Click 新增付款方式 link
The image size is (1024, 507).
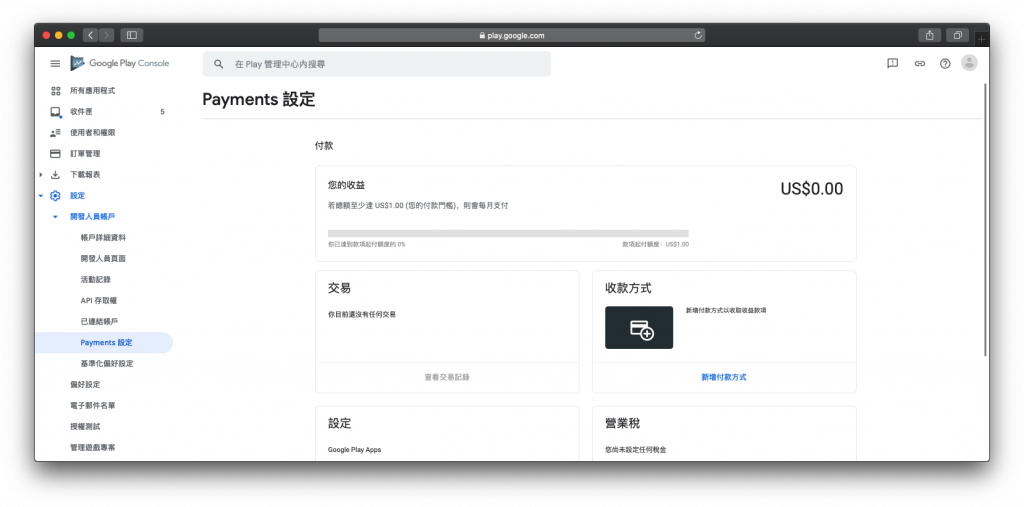coord(724,377)
